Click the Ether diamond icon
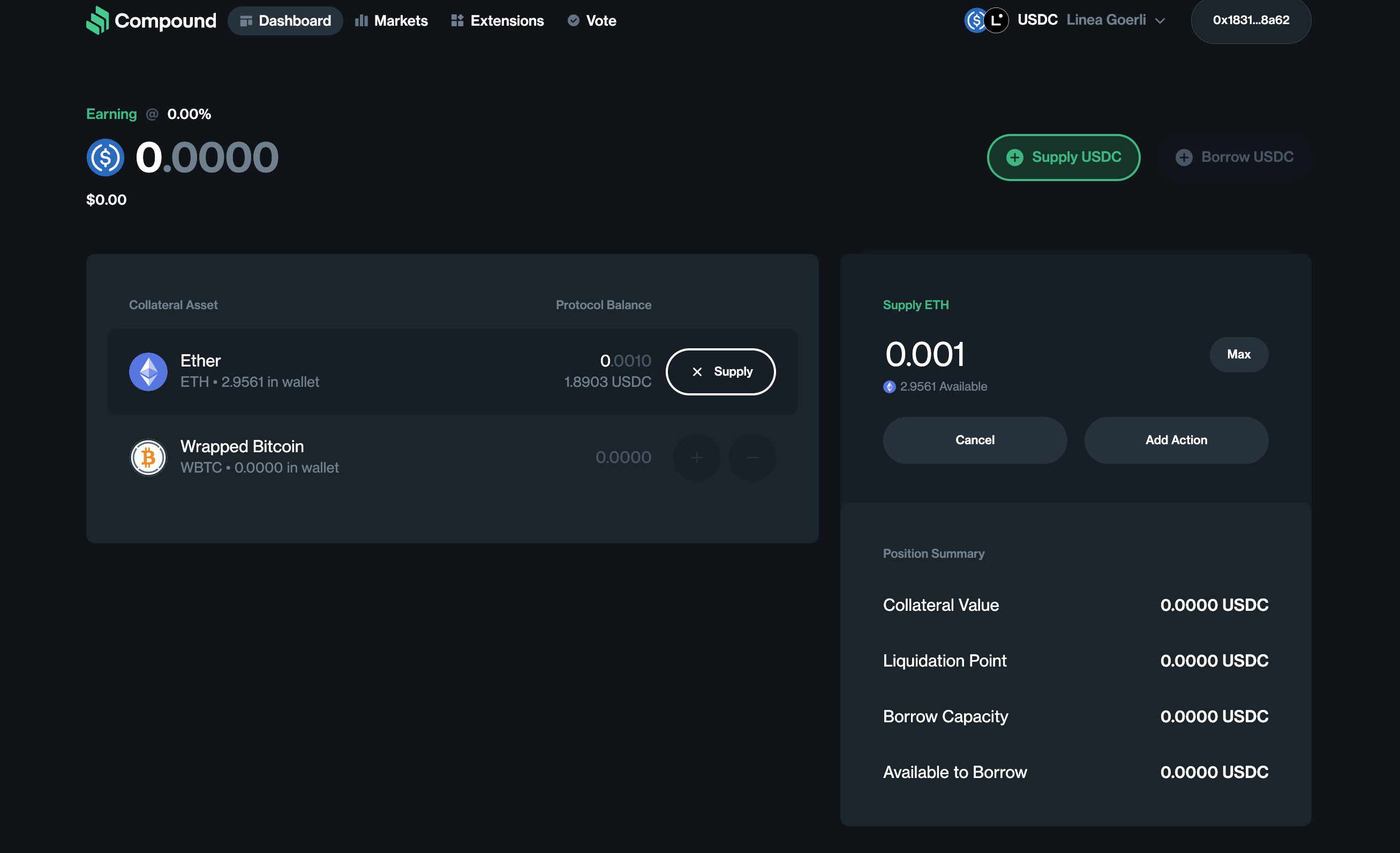This screenshot has width=1400, height=853. (148, 372)
